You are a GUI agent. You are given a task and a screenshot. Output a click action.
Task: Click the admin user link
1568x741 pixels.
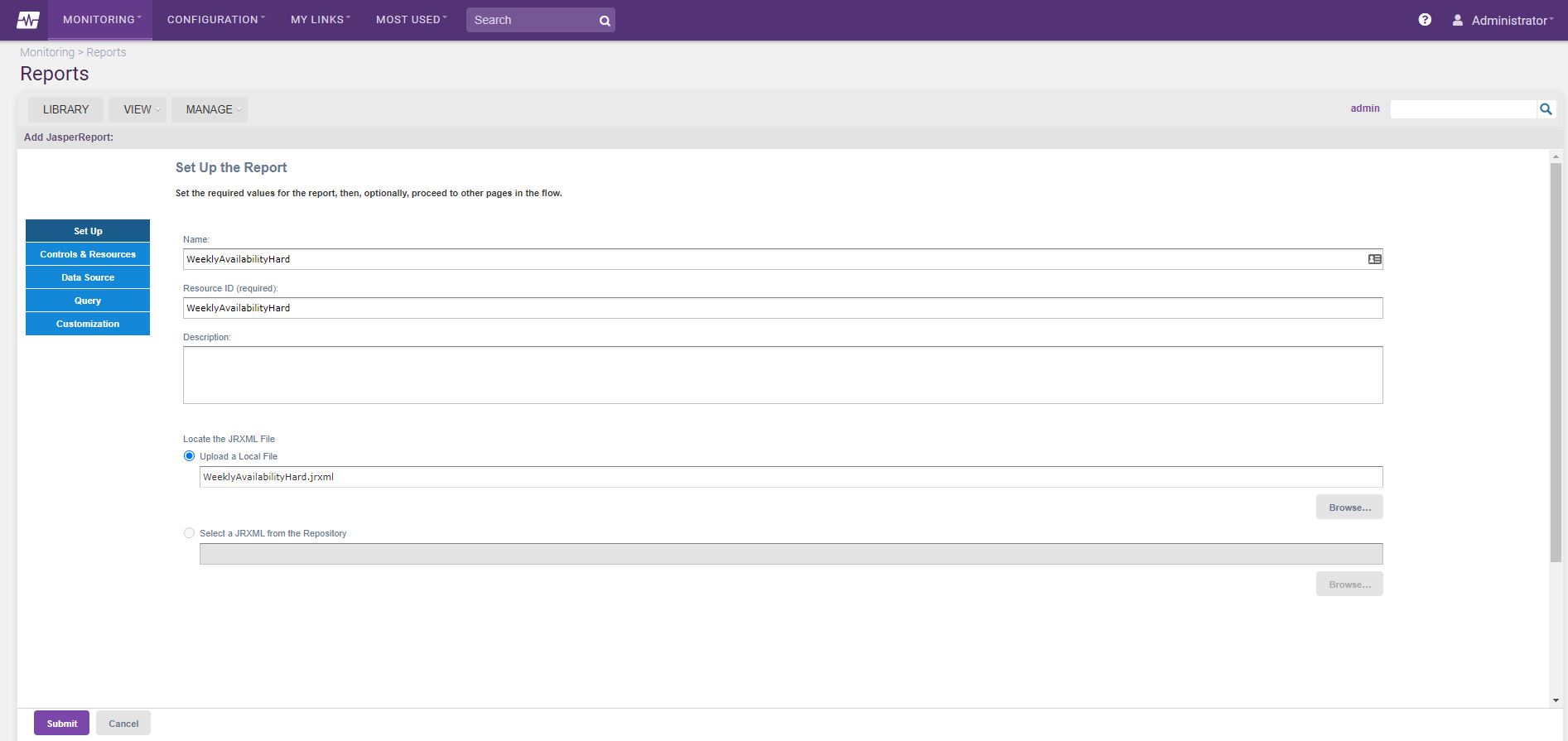[1365, 108]
